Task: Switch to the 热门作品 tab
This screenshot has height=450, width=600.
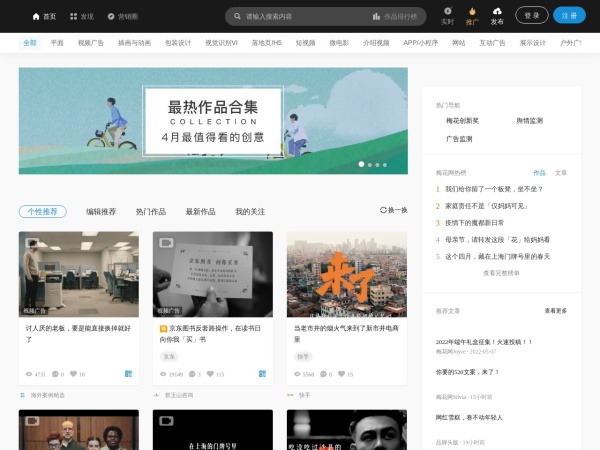Action: tap(150, 211)
